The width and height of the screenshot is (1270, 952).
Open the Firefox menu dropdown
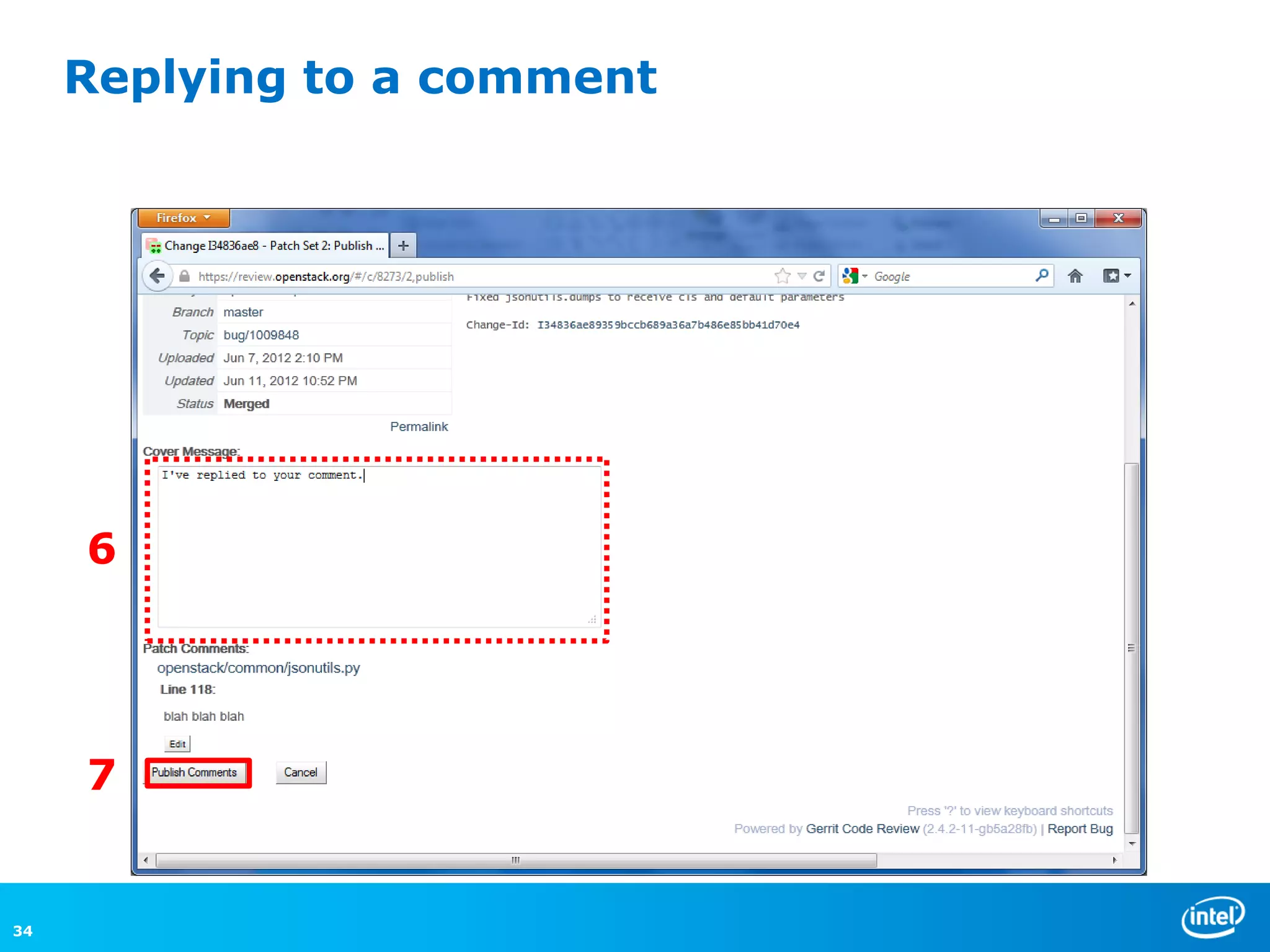coord(184,218)
